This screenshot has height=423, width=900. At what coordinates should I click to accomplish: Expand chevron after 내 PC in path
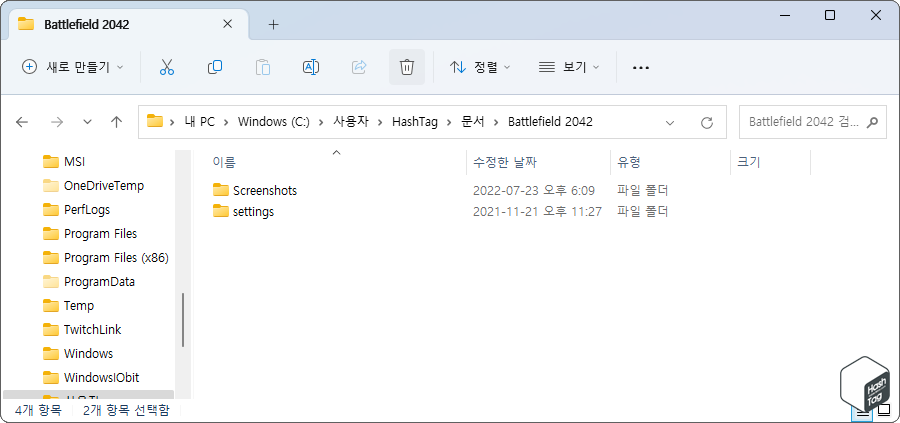(x=226, y=122)
